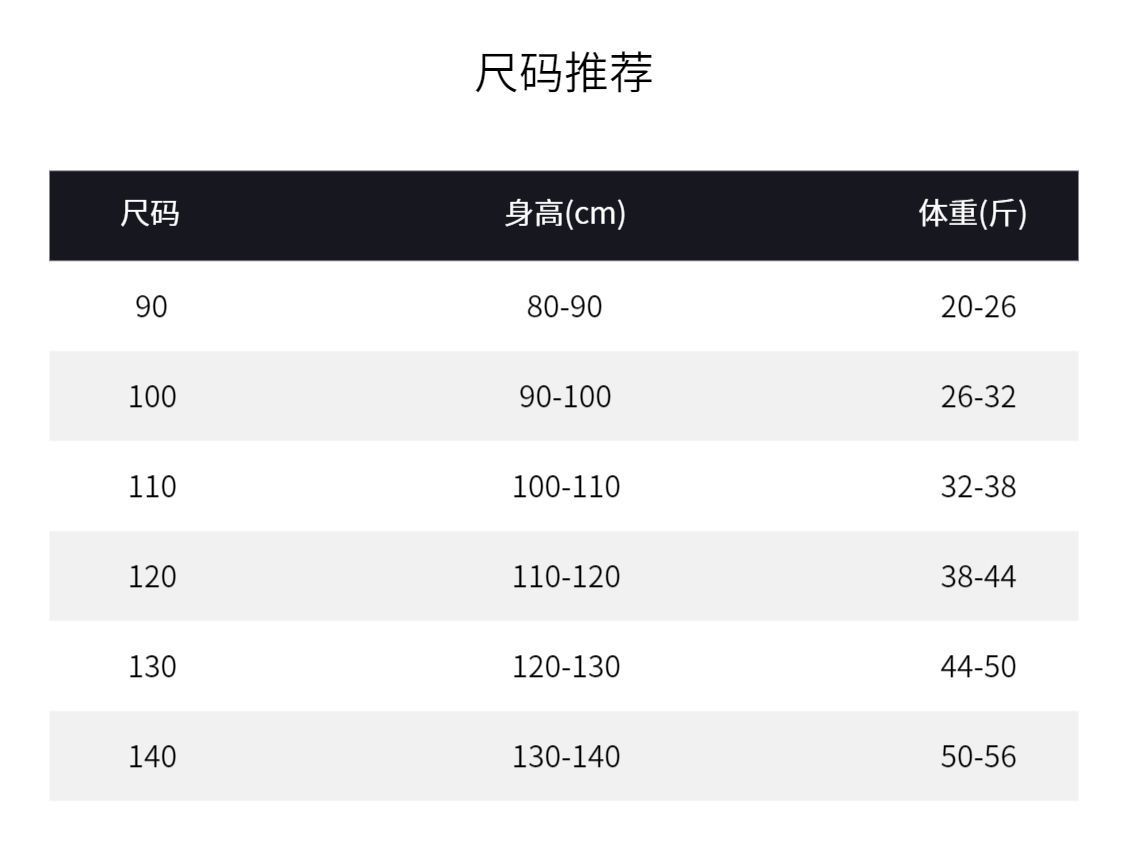Click the 32-38 weight value
Image resolution: width=1125 pixels, height=847 pixels.
[979, 487]
